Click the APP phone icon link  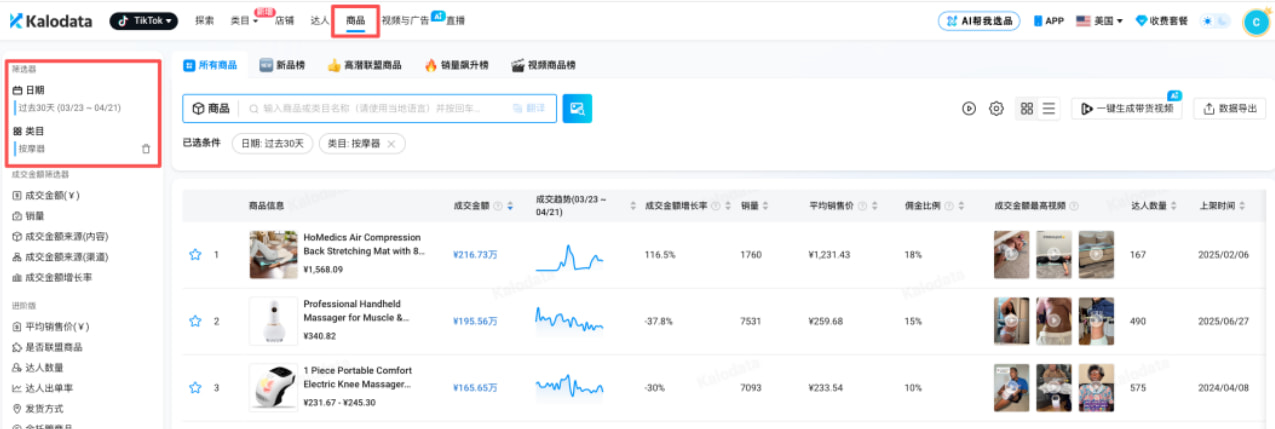[x=1048, y=20]
